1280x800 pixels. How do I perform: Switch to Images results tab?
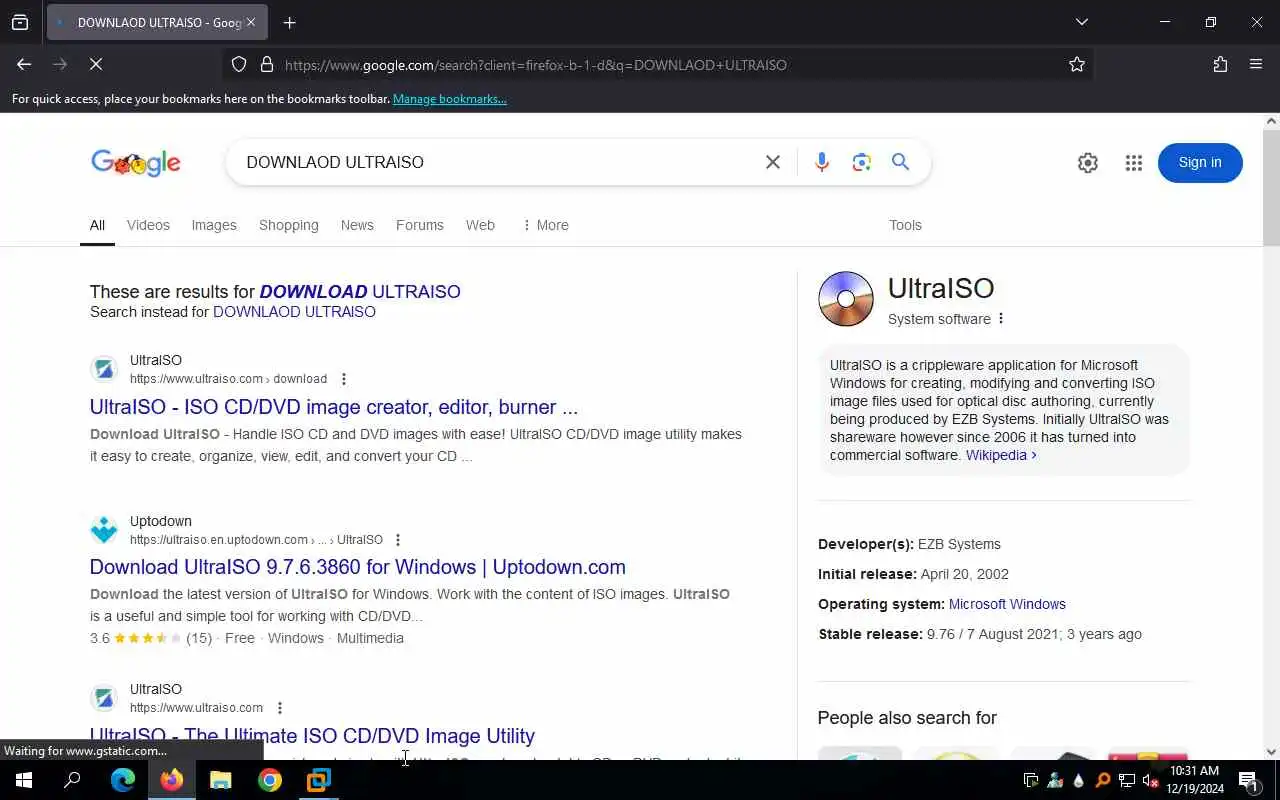pos(214,225)
